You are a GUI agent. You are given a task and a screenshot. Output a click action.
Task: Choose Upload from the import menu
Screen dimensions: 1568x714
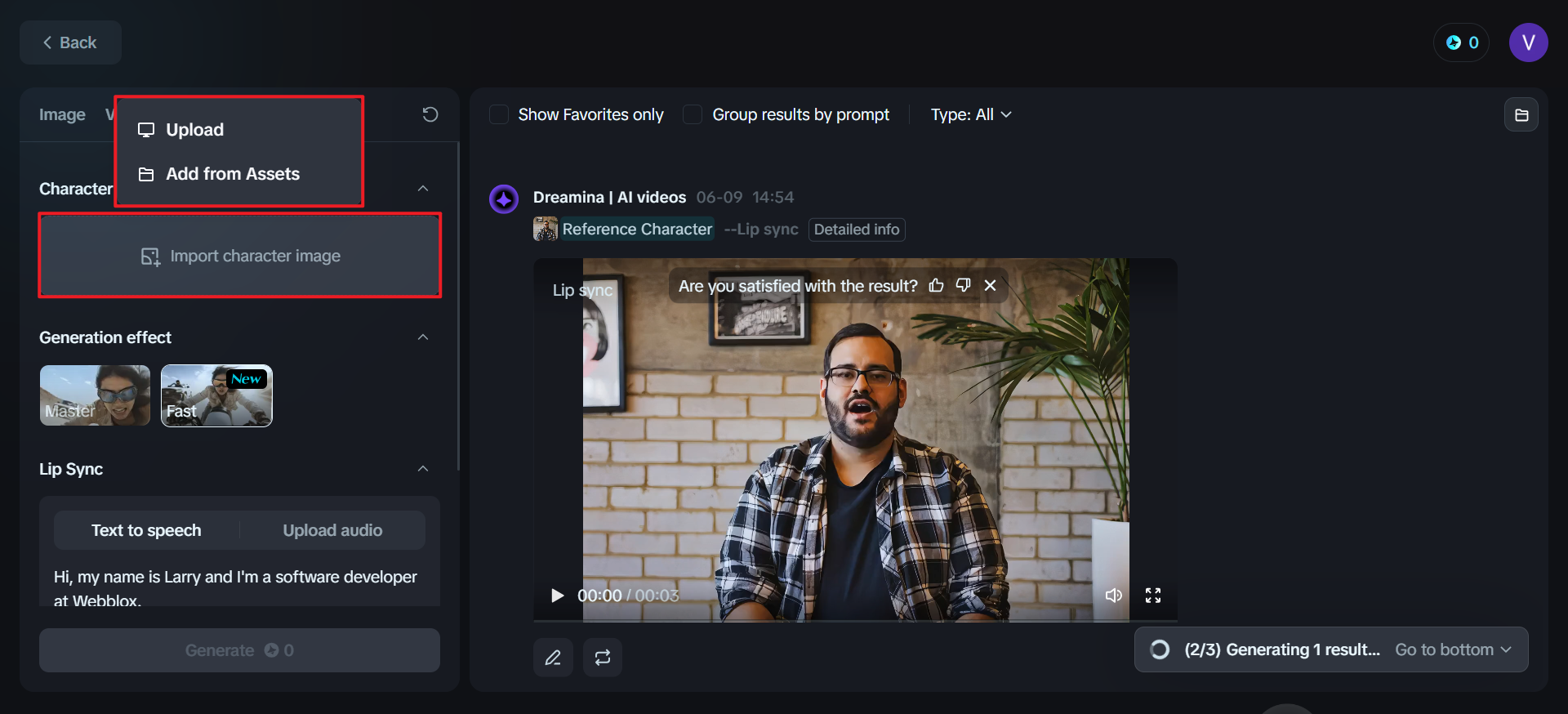(x=194, y=130)
